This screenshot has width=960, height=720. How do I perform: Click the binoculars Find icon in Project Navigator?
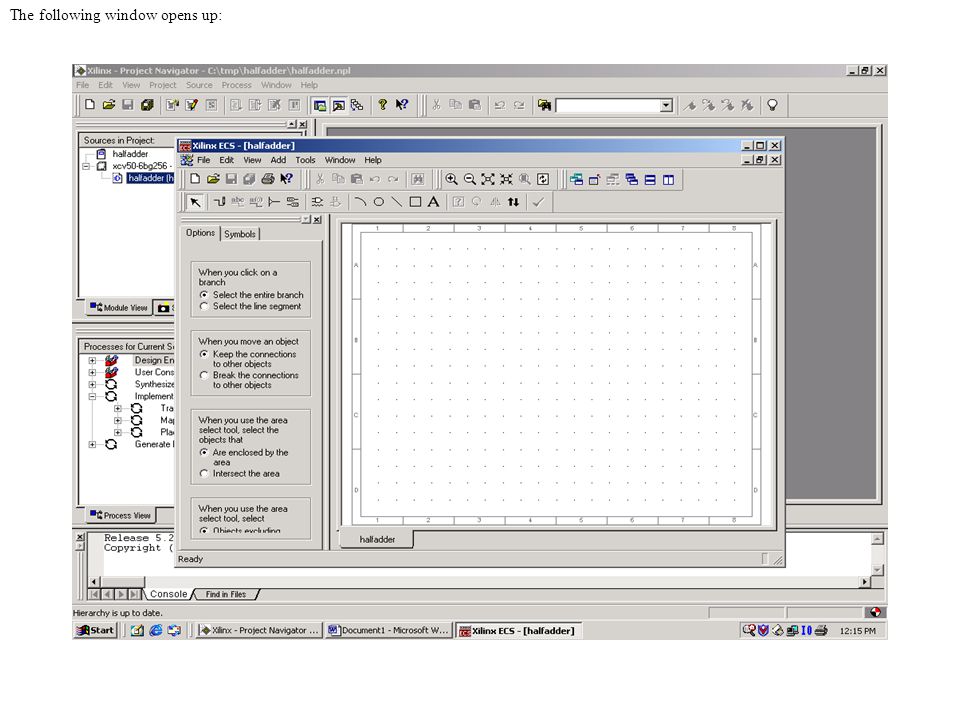[x=544, y=105]
